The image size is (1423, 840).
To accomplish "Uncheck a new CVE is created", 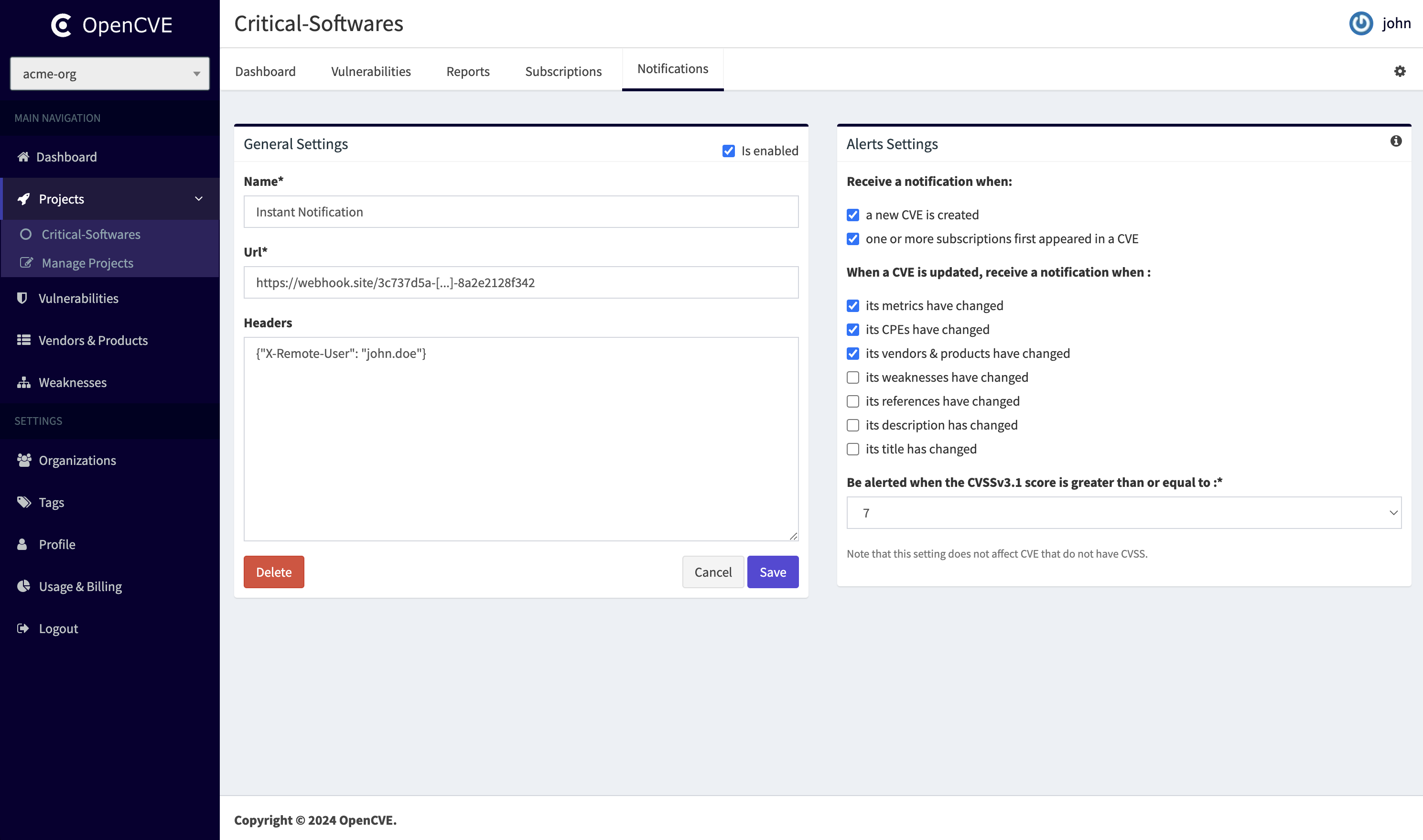I will 852,215.
